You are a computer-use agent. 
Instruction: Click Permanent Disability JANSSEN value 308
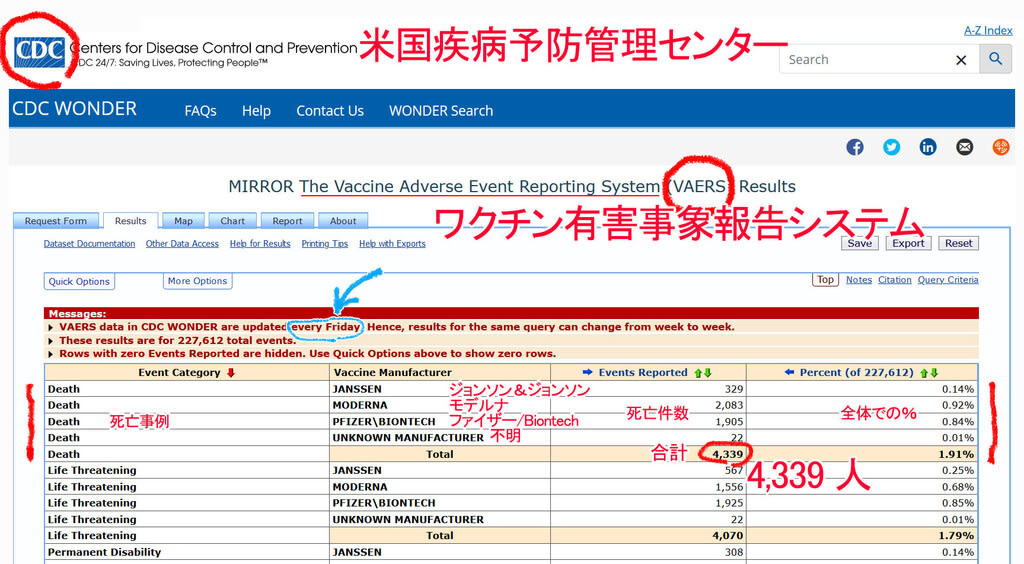coord(734,552)
